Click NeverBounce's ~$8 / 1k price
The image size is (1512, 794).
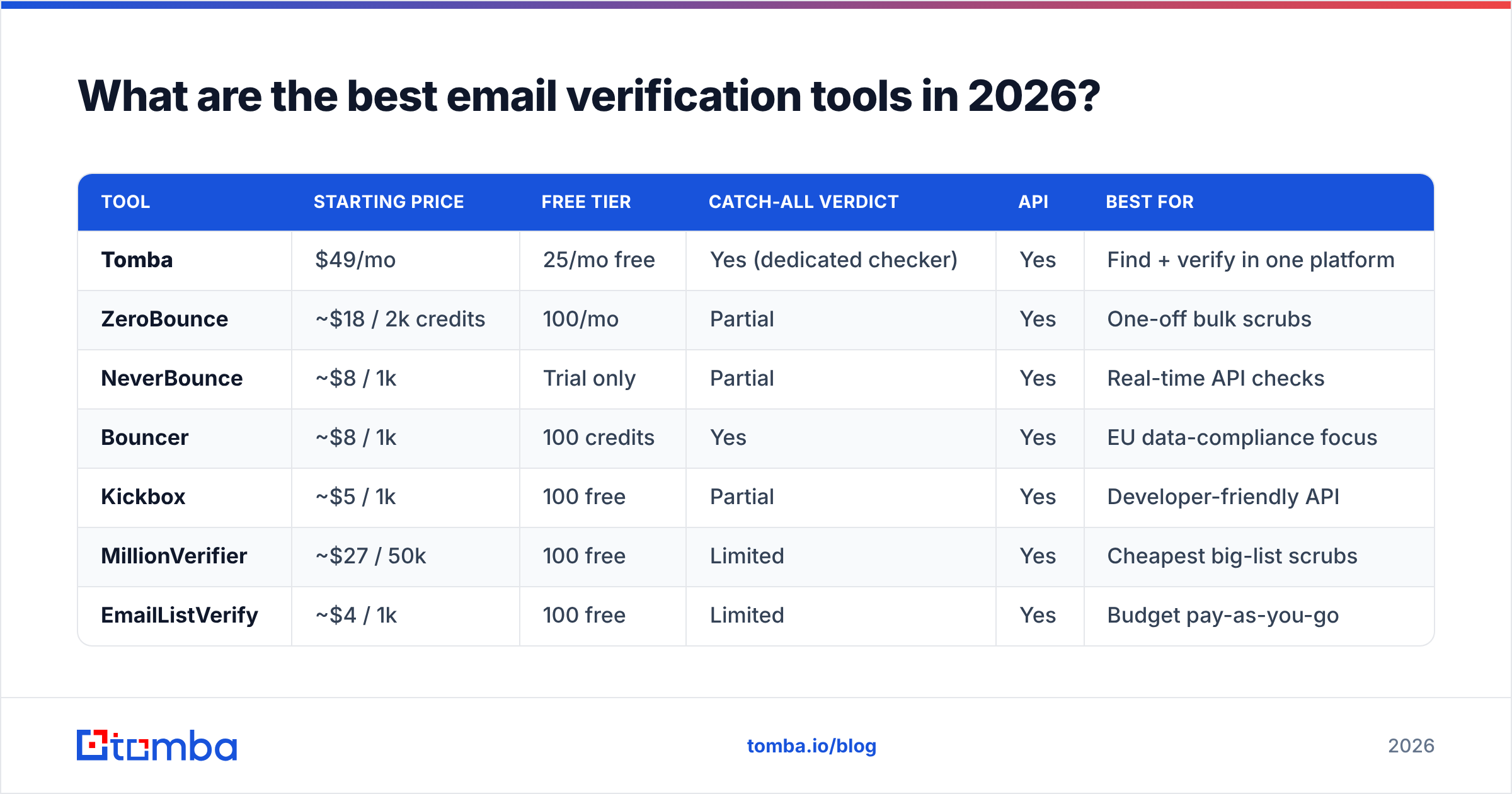(406, 379)
